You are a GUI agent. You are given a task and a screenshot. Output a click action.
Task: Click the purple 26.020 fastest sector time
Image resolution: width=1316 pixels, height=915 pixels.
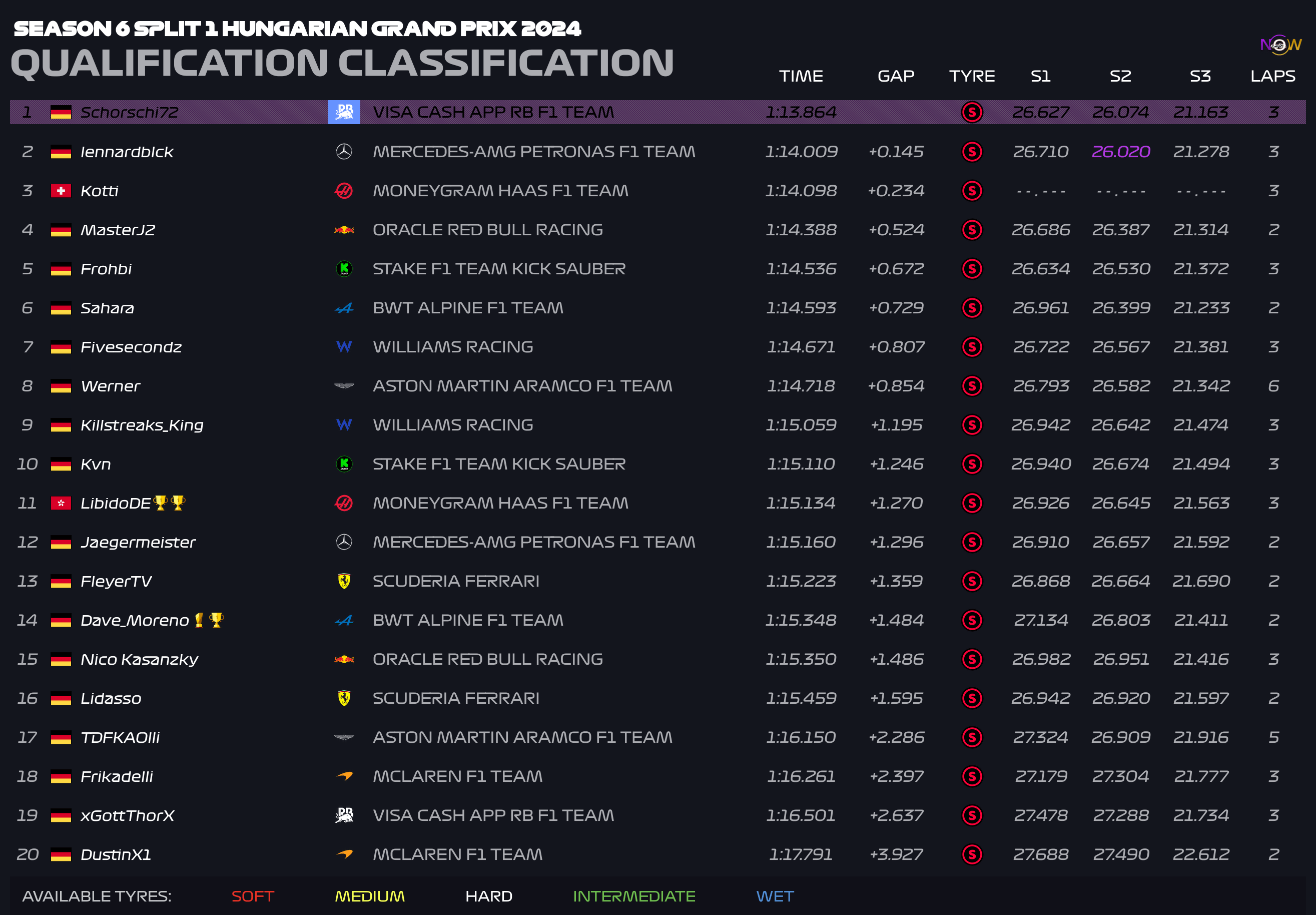(1120, 151)
